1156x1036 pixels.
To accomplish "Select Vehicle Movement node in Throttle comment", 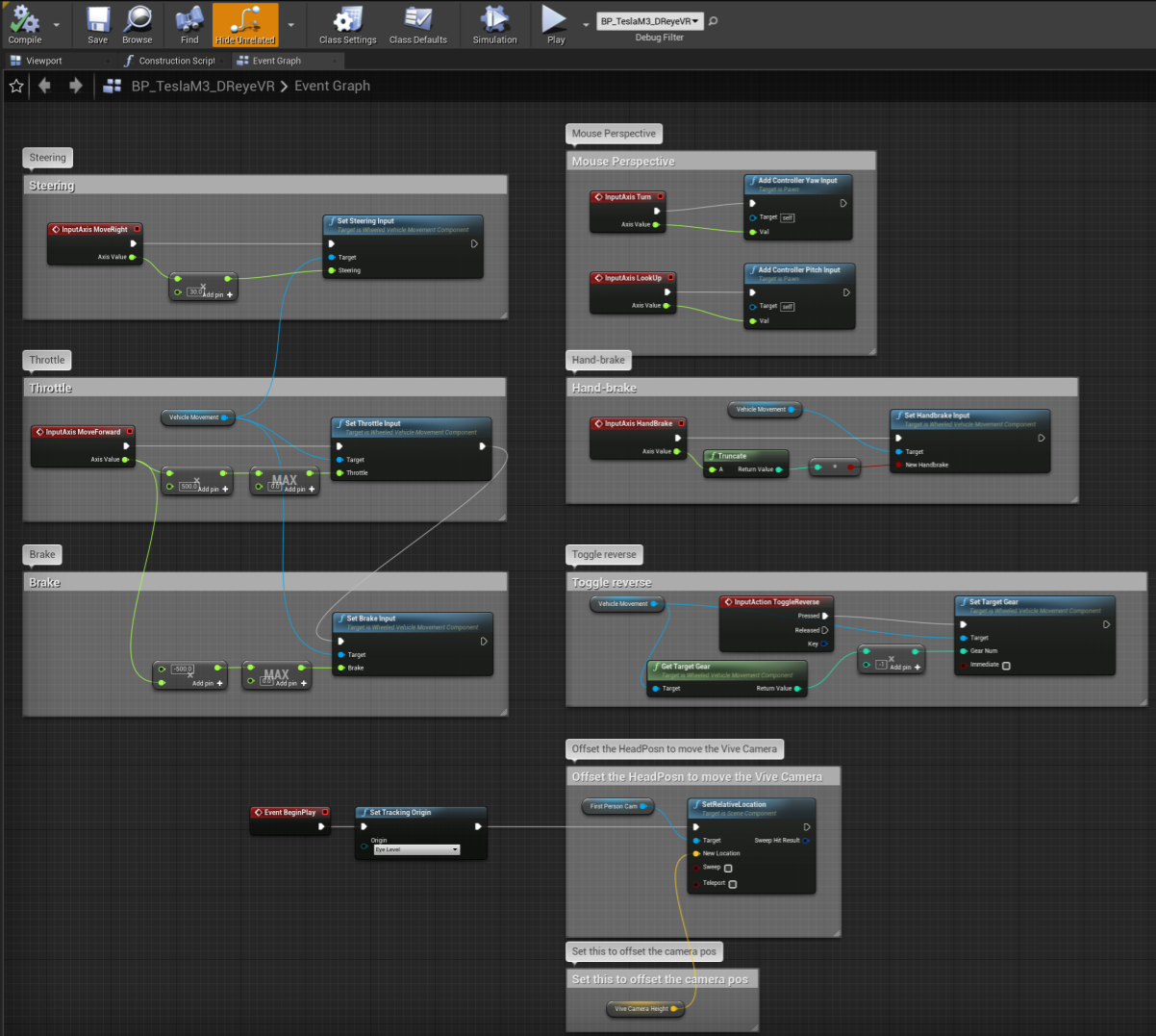I will tap(198, 417).
